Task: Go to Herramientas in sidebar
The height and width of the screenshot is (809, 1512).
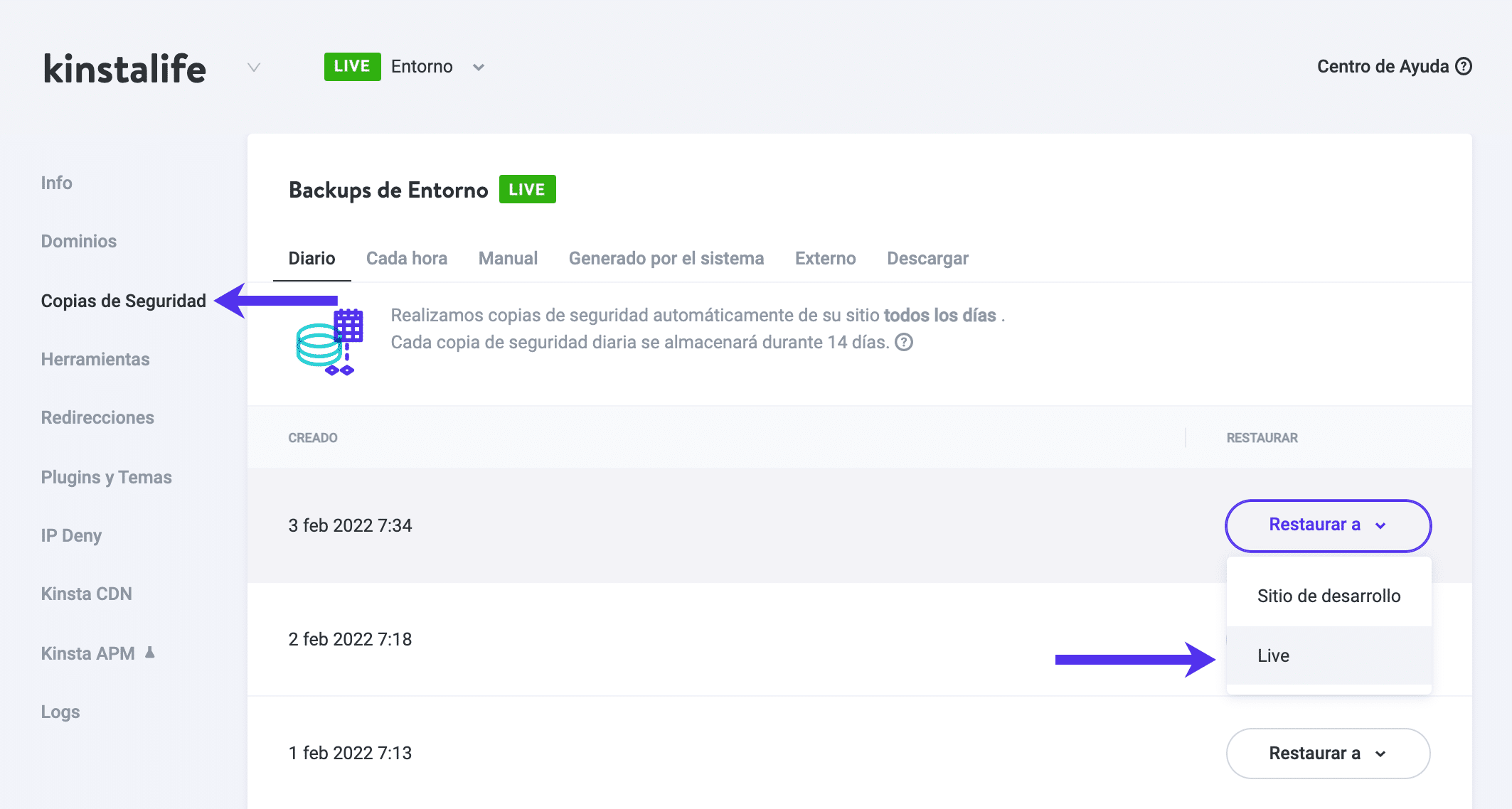Action: click(x=95, y=360)
